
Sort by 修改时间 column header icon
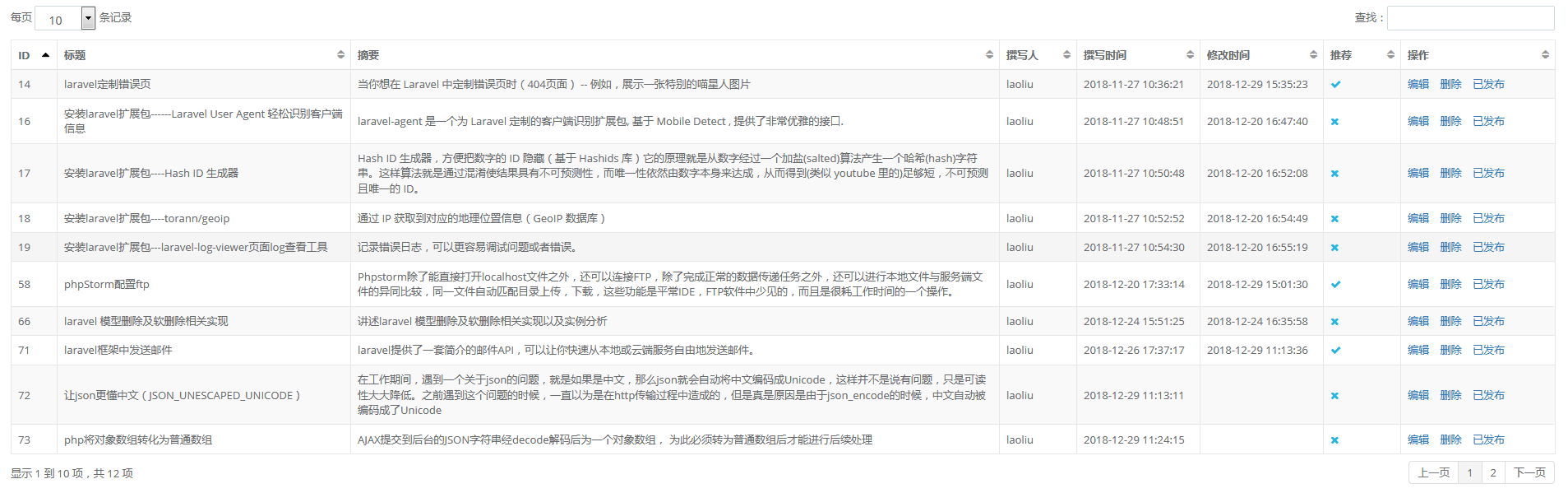coord(1313,55)
